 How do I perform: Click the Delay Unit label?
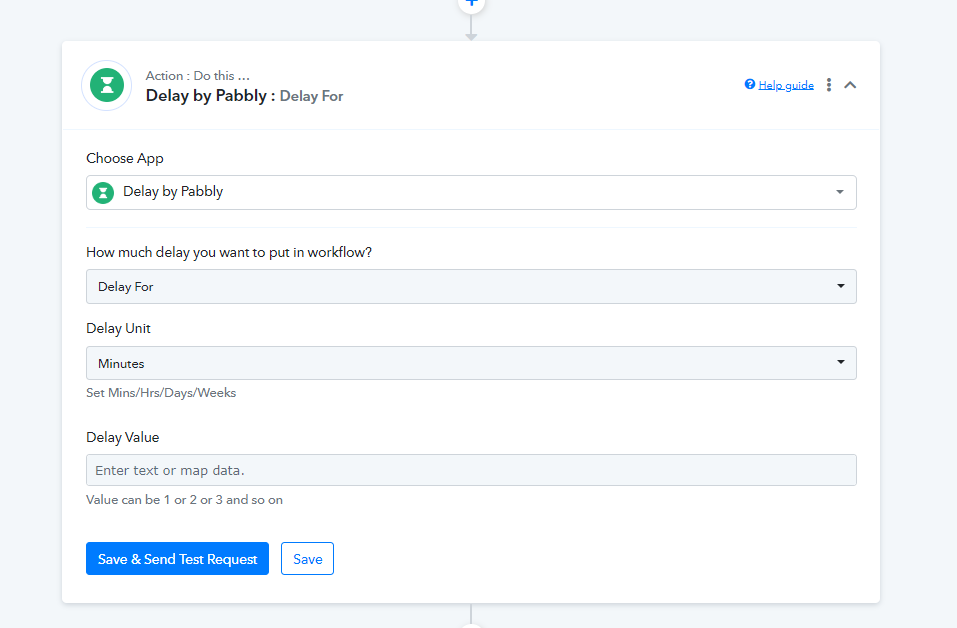tap(118, 328)
